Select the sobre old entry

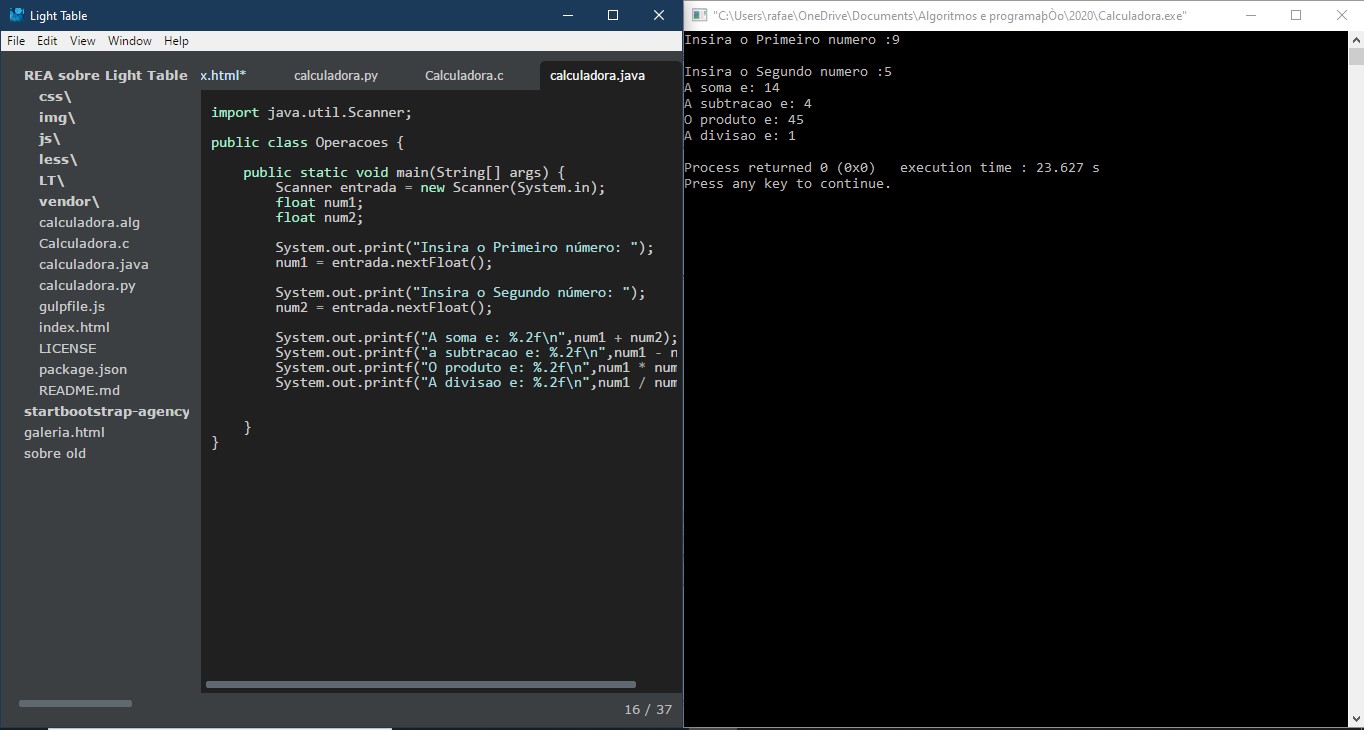pos(55,453)
